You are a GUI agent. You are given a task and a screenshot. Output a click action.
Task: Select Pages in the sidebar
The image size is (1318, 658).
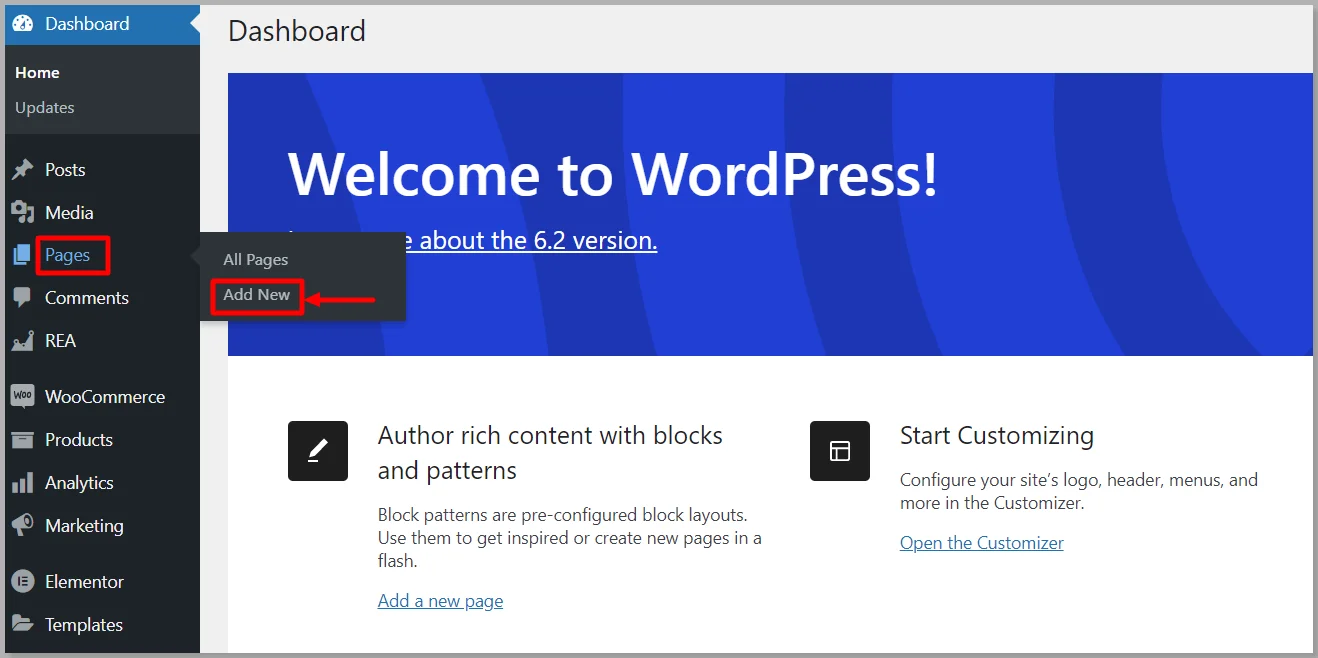(67, 255)
